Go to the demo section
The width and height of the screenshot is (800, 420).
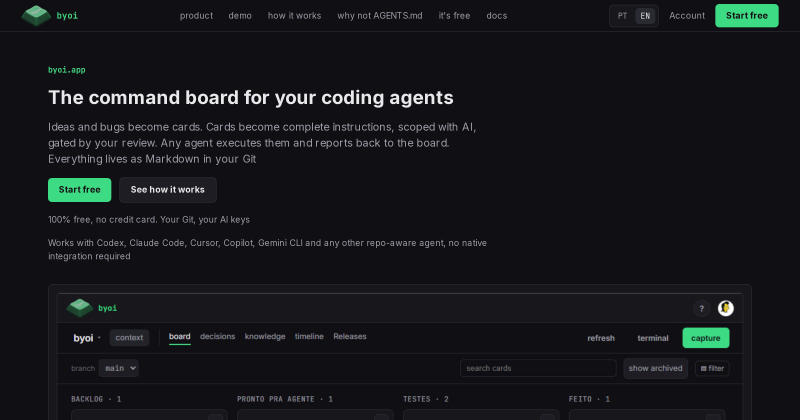(x=240, y=16)
